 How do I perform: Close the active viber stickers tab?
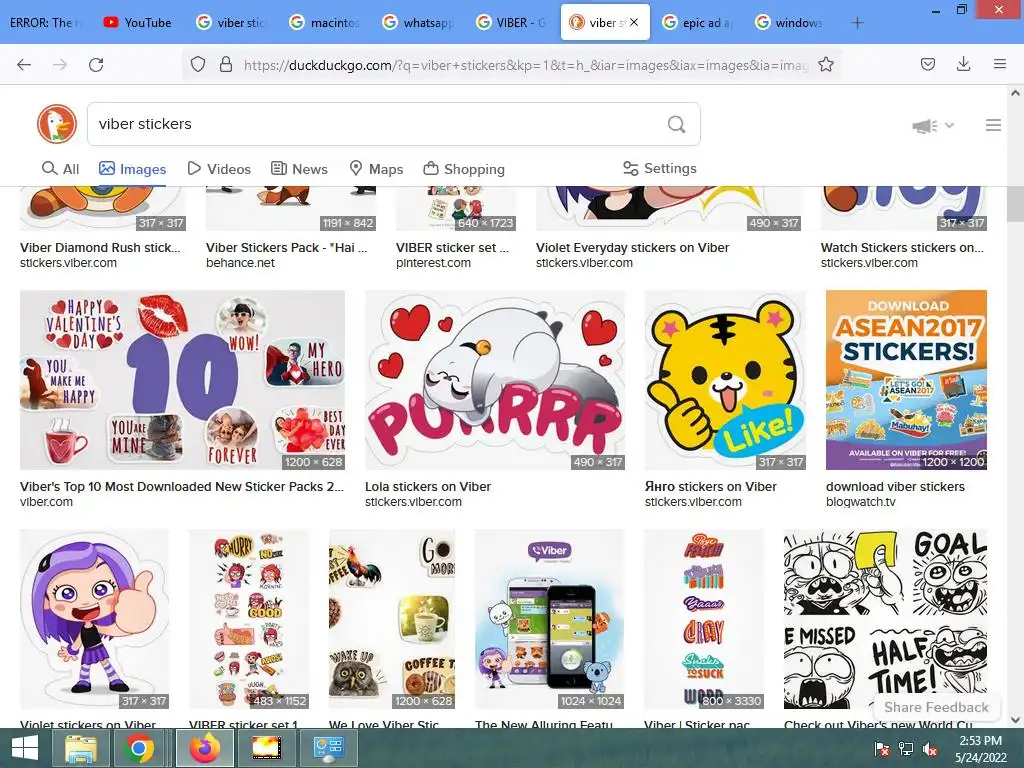tap(633, 22)
